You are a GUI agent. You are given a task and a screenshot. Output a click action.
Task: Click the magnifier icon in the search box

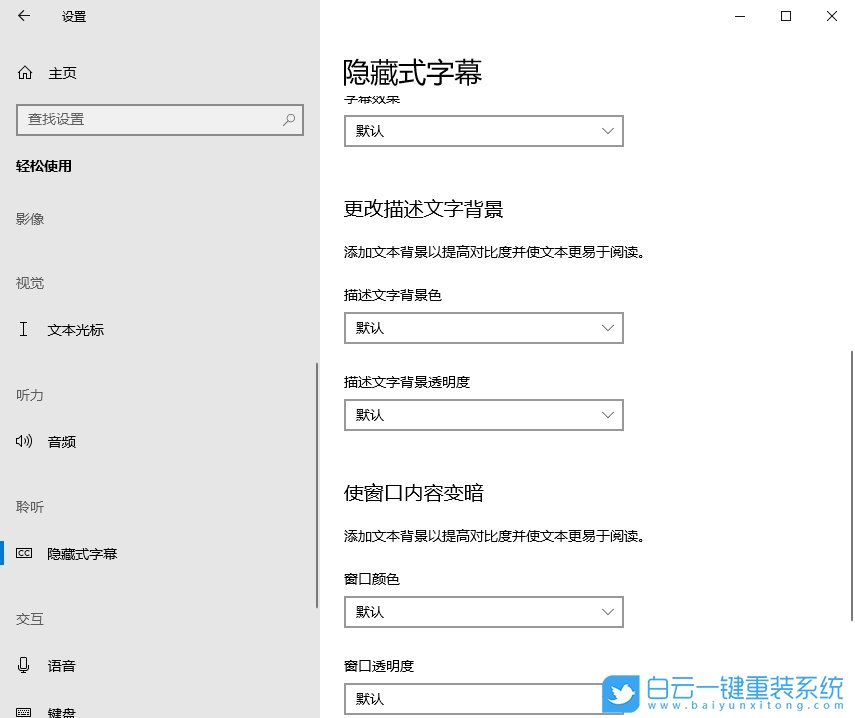pyautogui.click(x=289, y=120)
